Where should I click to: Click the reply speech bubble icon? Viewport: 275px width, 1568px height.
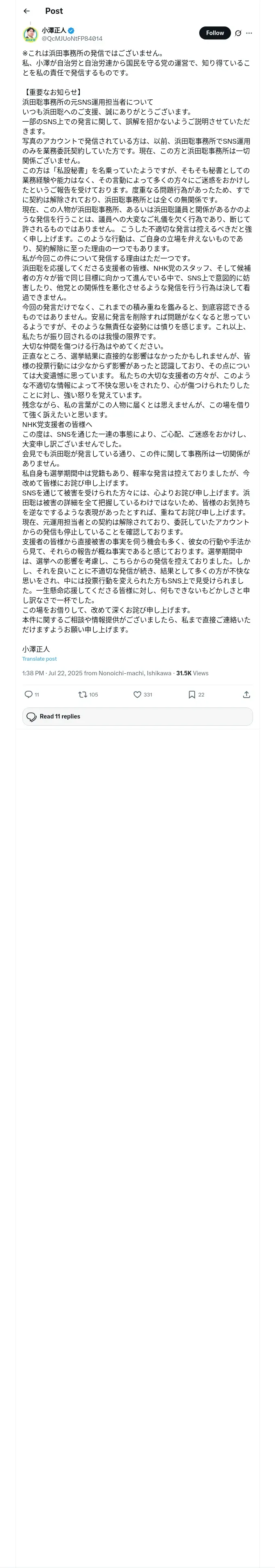click(29, 694)
